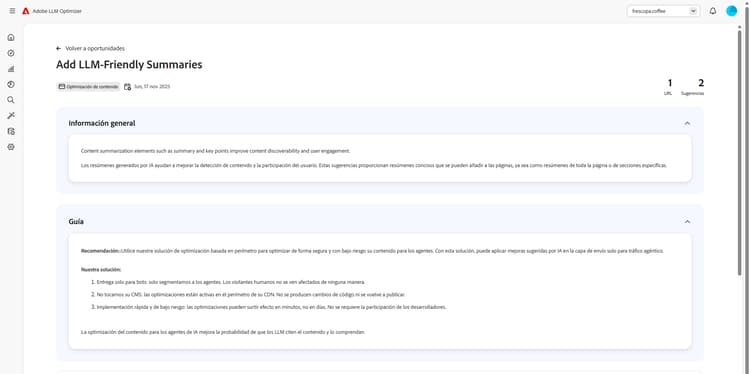This screenshot has height=374, width=750.
Task: Click the URL count value 1
Action: (x=669, y=83)
